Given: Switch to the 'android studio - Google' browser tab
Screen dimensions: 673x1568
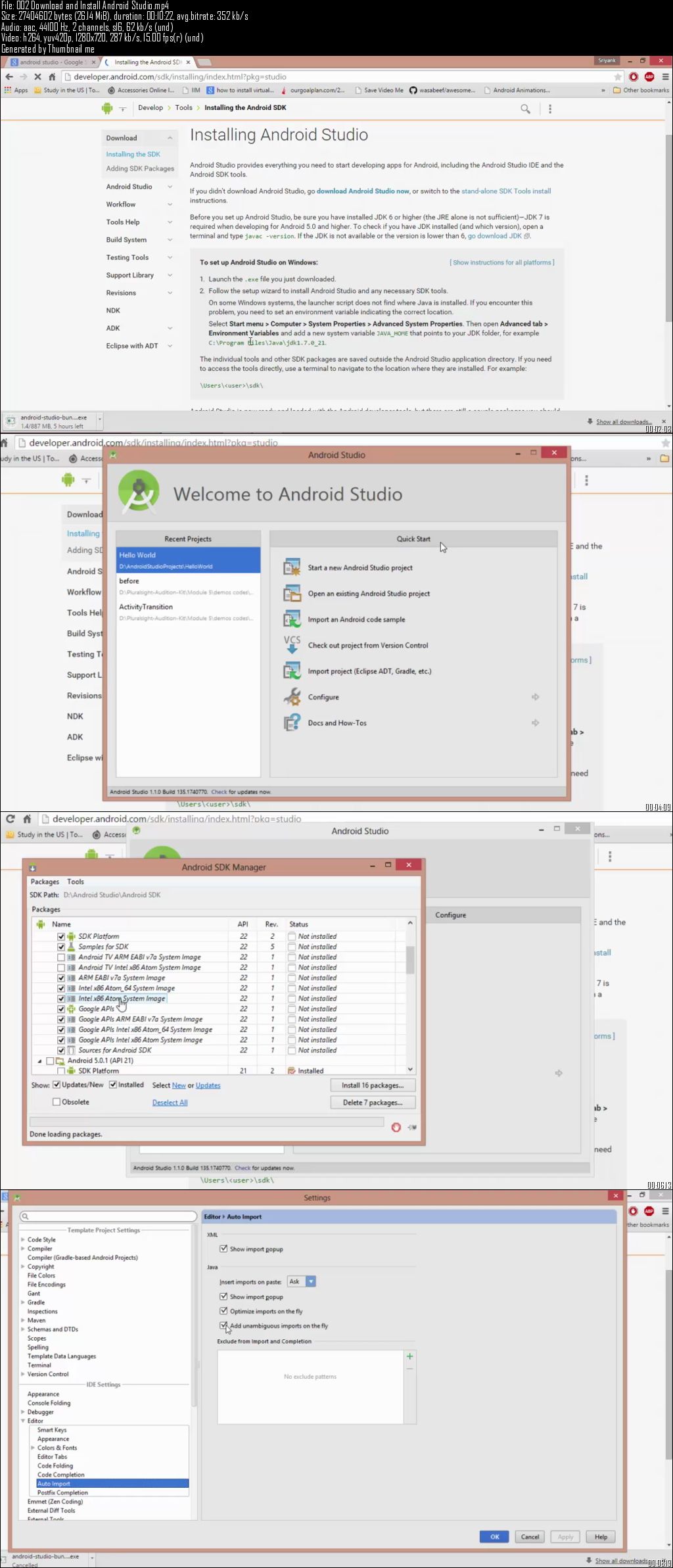Looking at the screenshot, I should pos(53,62).
